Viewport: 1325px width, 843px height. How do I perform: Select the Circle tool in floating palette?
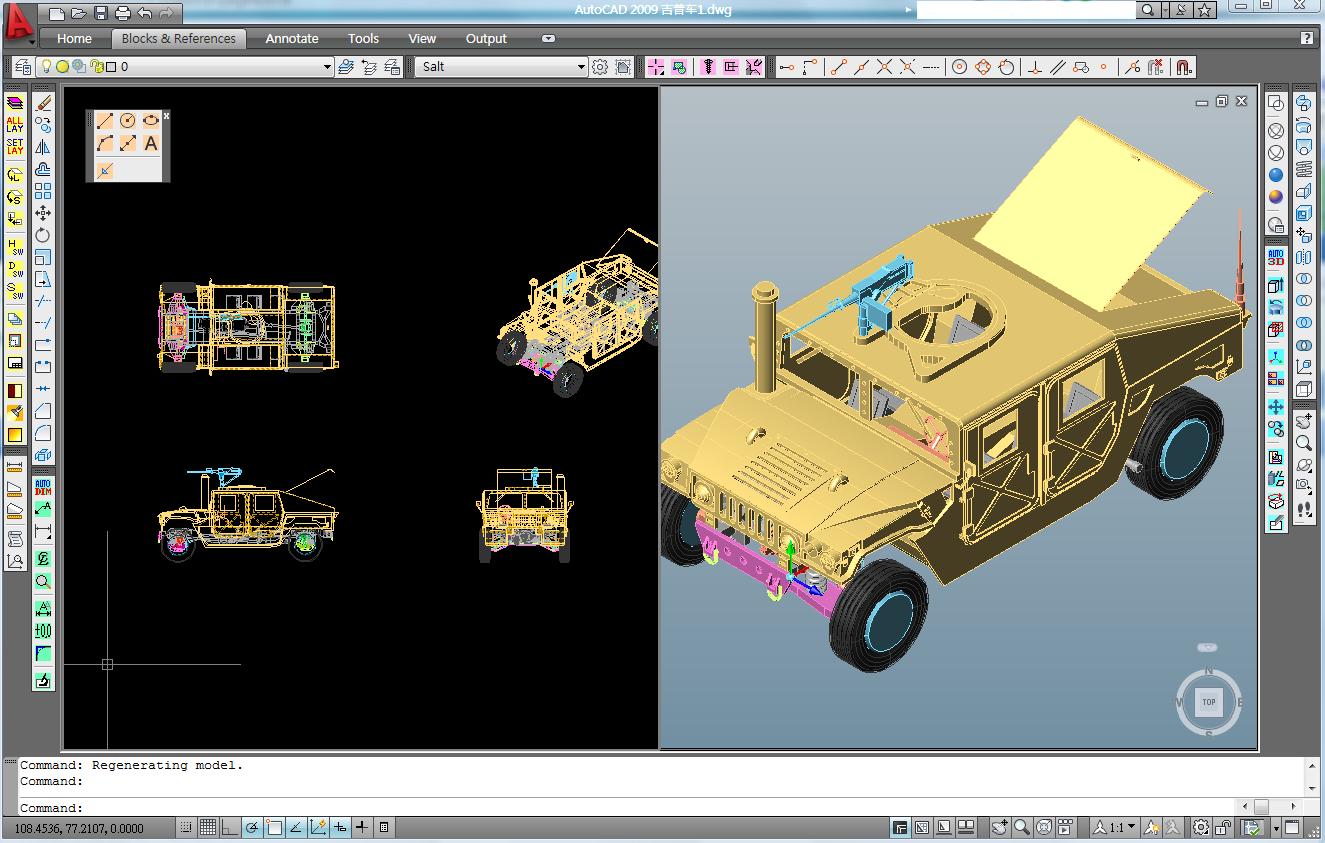click(128, 120)
